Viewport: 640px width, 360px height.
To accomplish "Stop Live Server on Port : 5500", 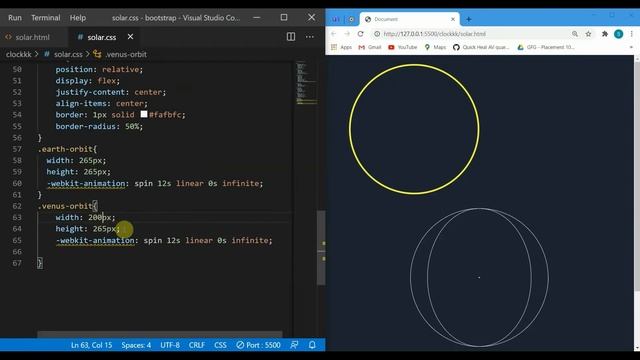I will [258, 345].
